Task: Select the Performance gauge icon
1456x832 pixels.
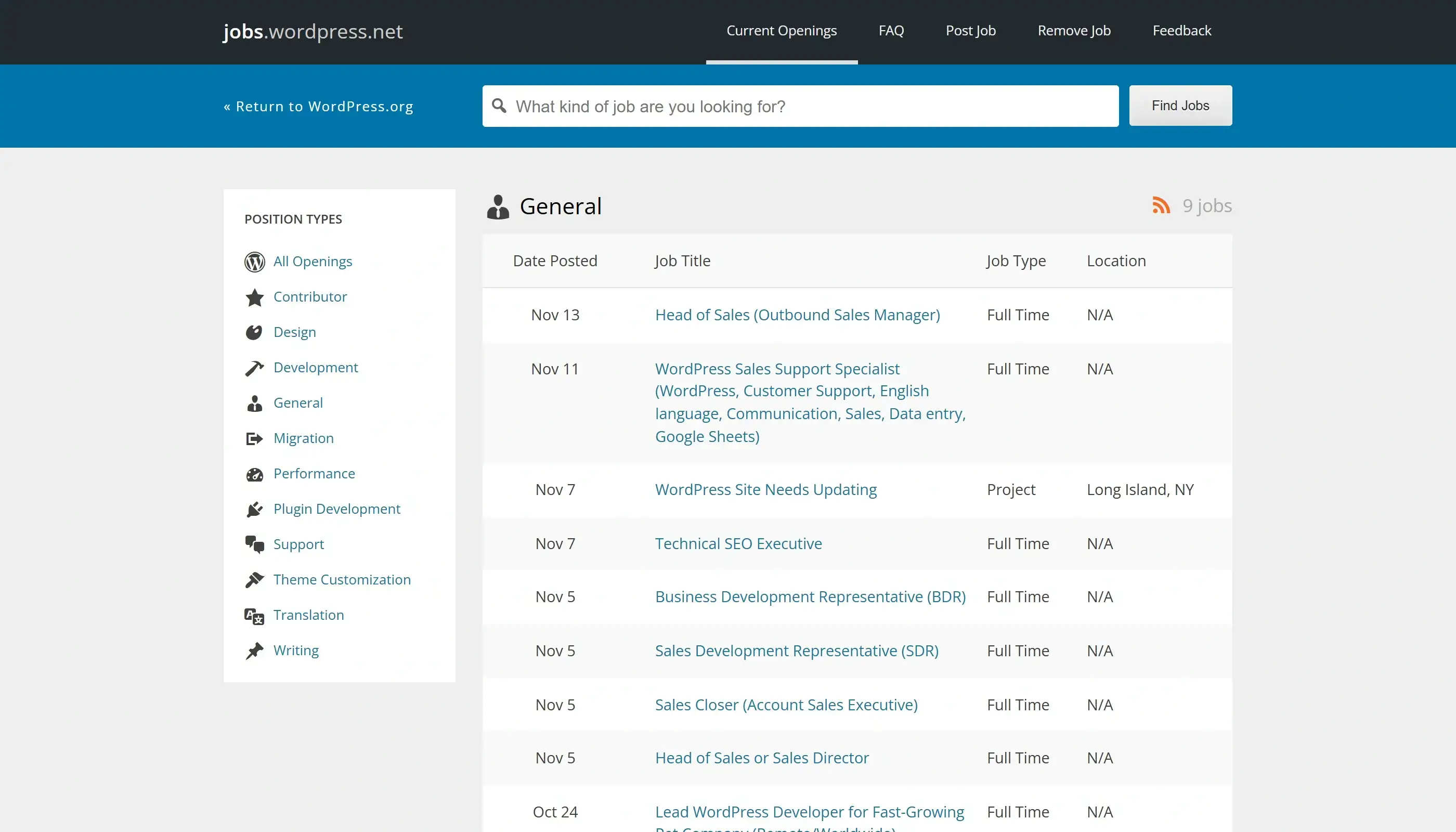Action: 255,474
